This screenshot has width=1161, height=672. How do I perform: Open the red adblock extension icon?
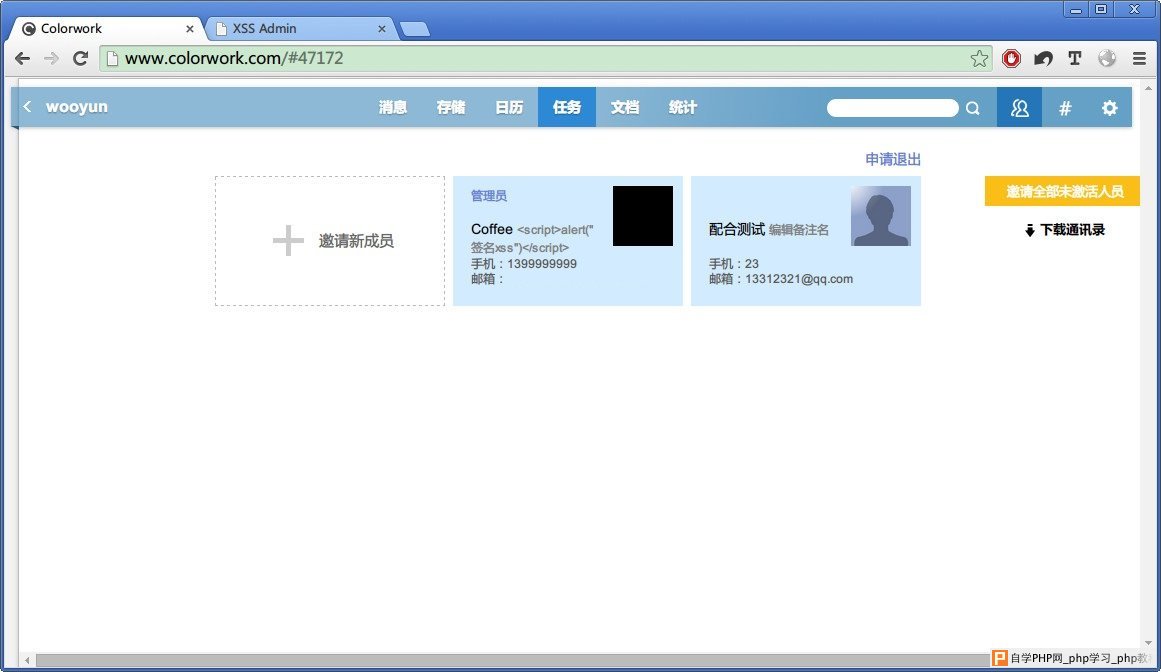coord(1011,58)
